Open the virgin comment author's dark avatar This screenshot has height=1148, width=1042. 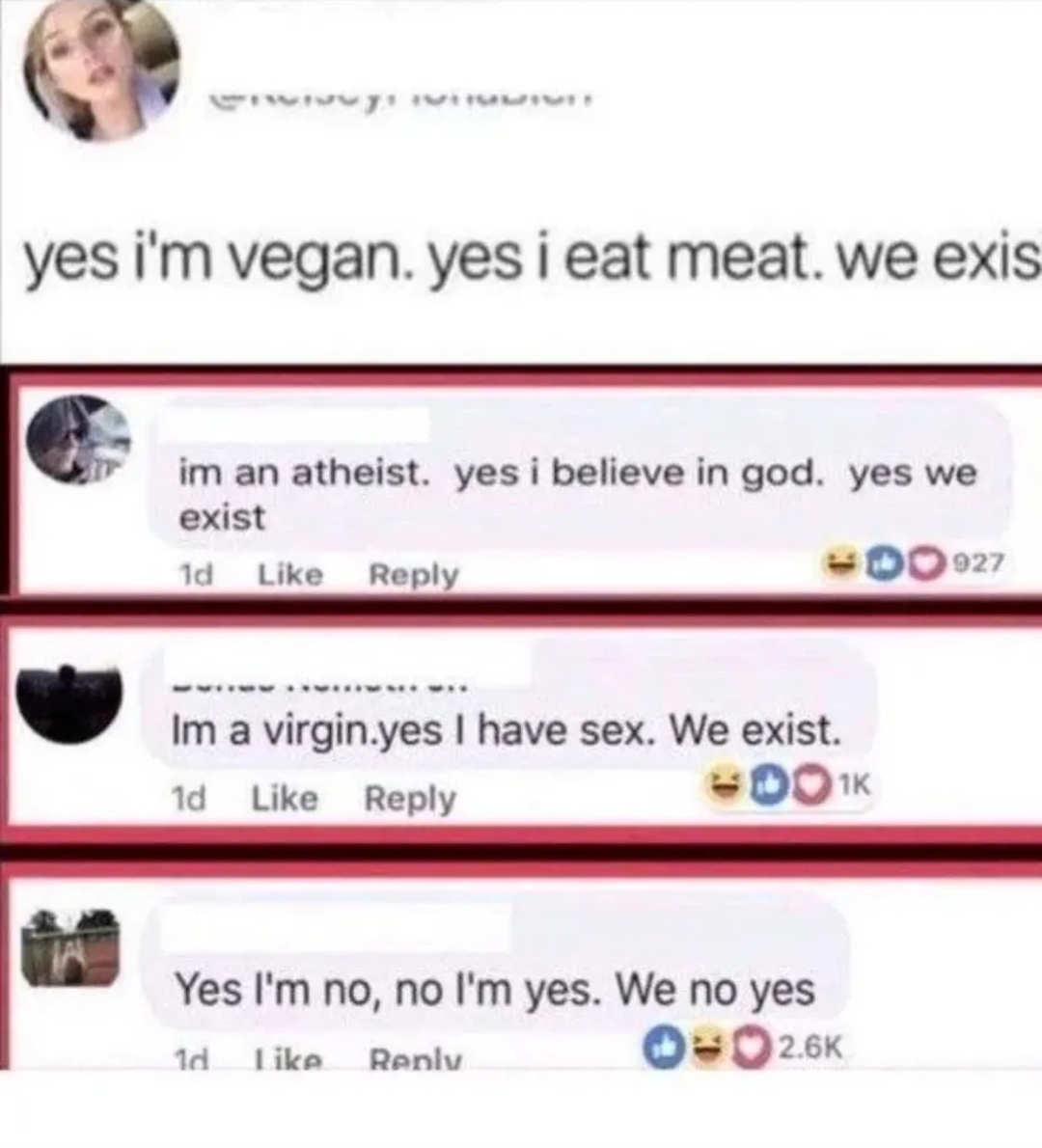coord(69,704)
